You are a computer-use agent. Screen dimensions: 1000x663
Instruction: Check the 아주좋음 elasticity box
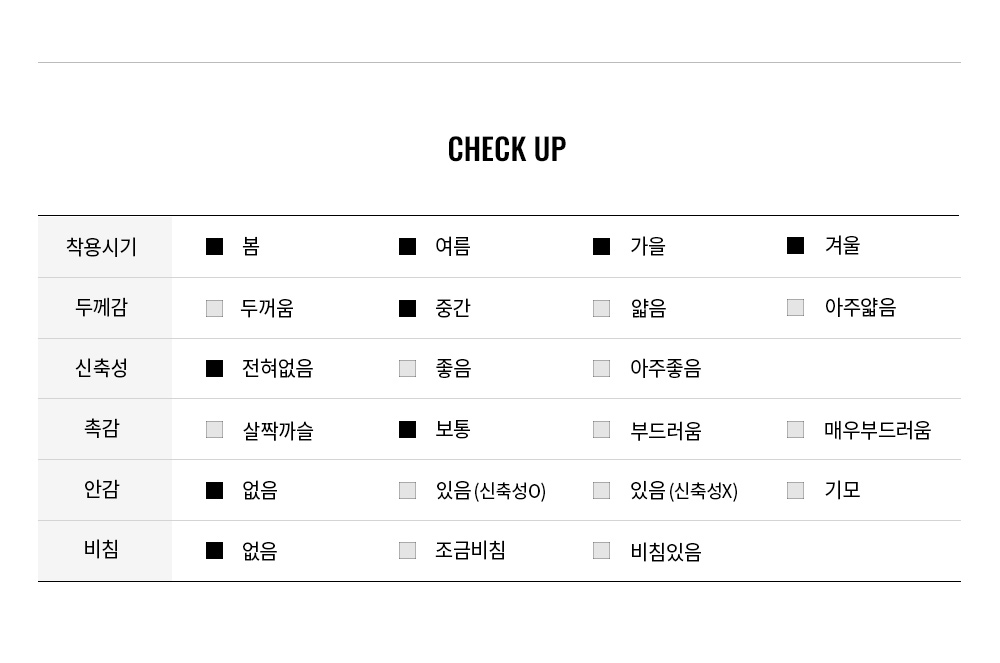click(601, 369)
